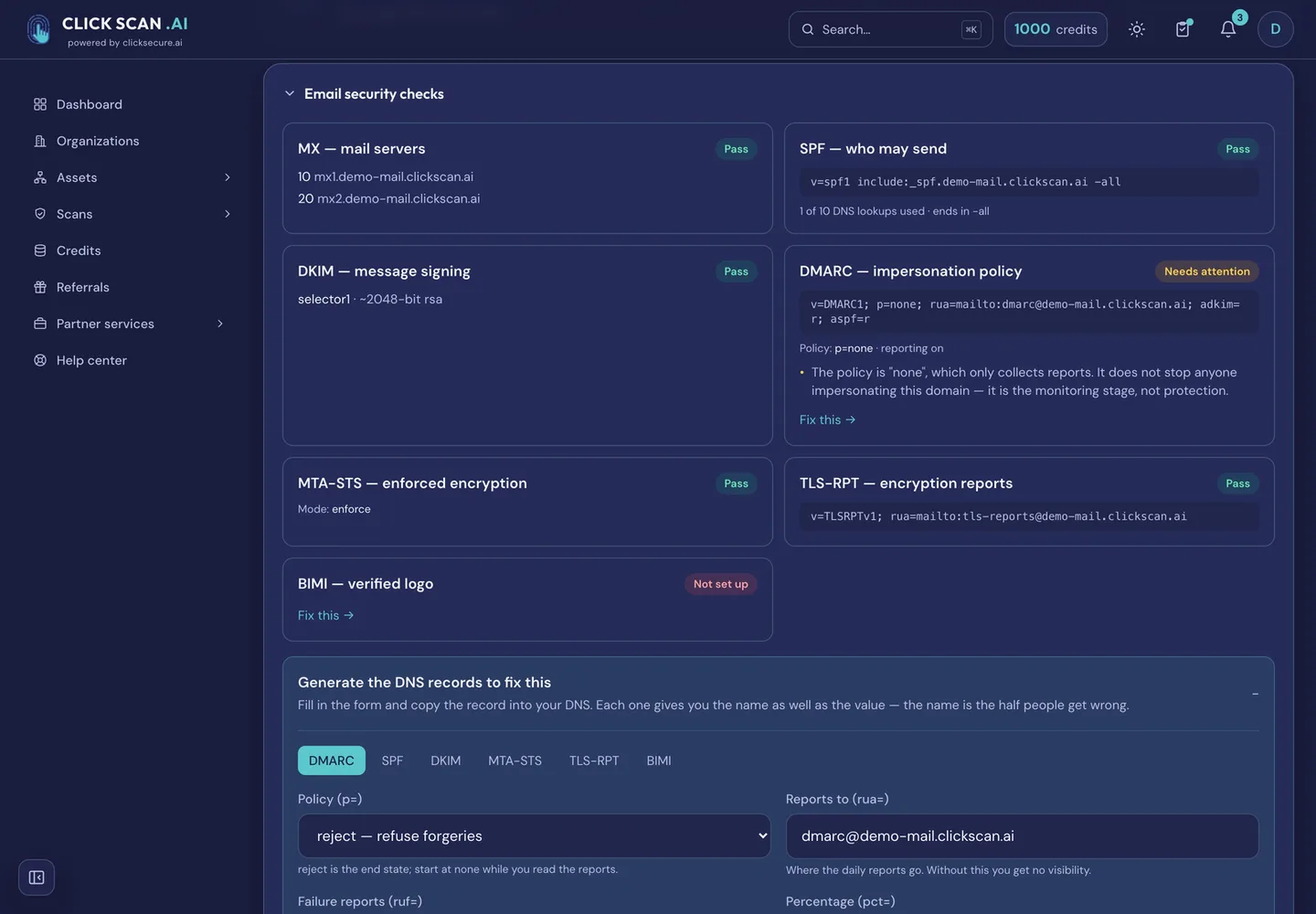Open the Policy (p=) dropdown
This screenshot has width=1316, height=914.
point(535,836)
